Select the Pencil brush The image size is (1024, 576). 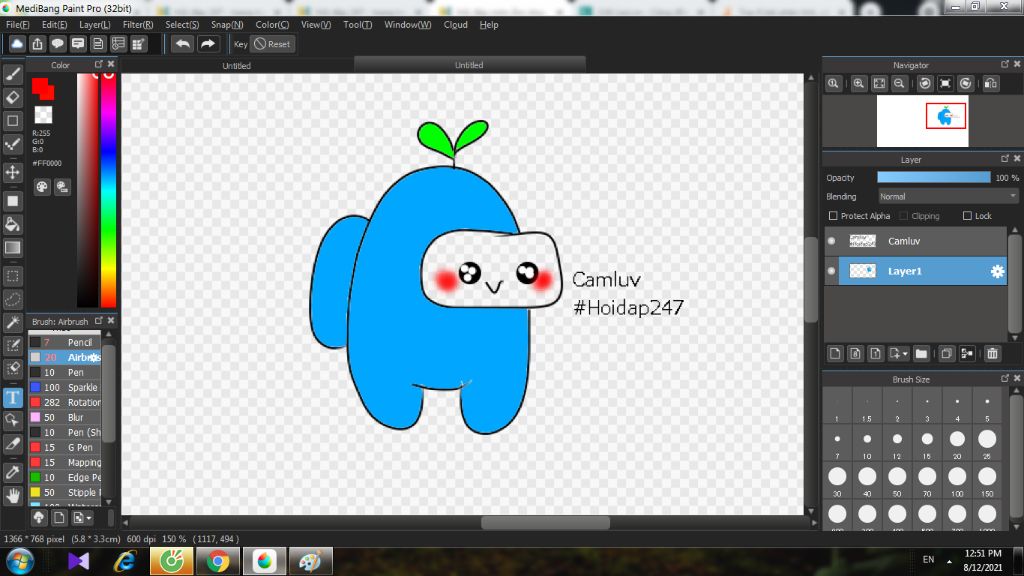pos(65,342)
